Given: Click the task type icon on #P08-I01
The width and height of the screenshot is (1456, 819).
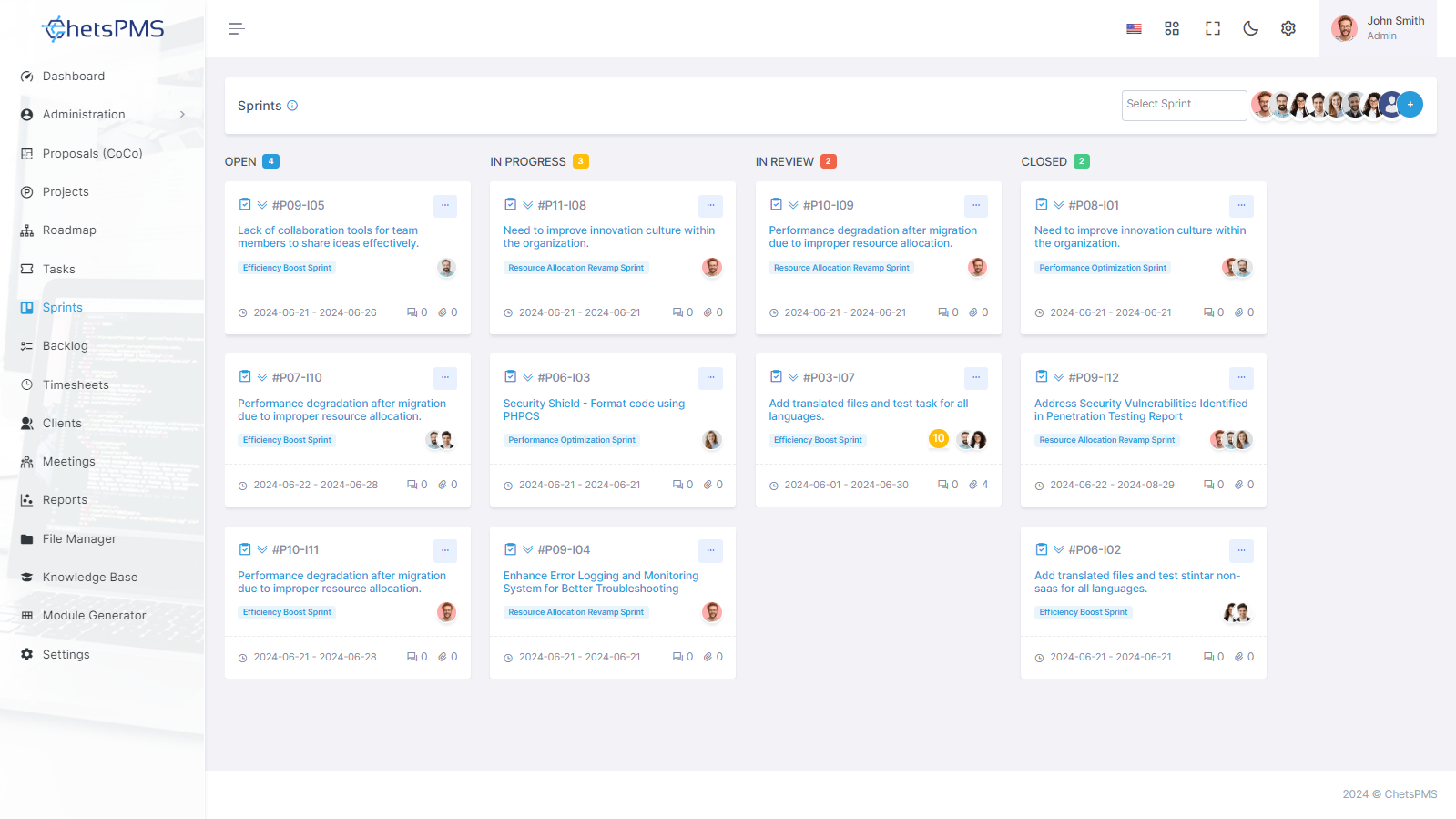Looking at the screenshot, I should pyautogui.click(x=1041, y=205).
